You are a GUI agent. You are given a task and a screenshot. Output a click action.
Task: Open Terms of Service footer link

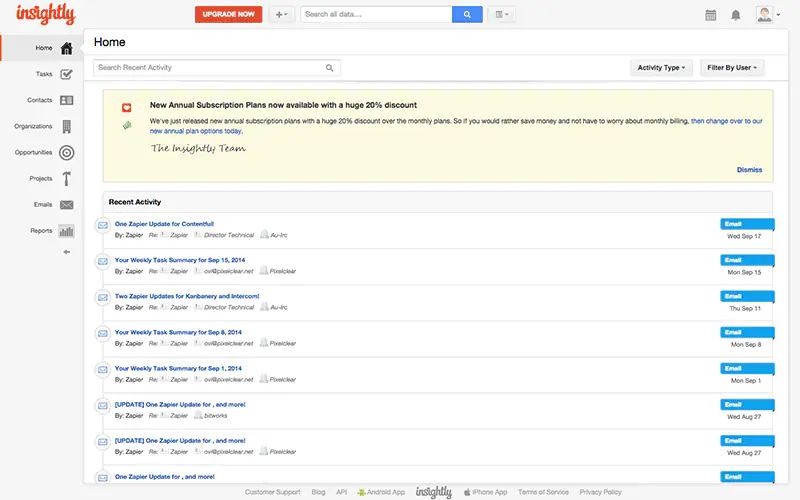[543, 492]
